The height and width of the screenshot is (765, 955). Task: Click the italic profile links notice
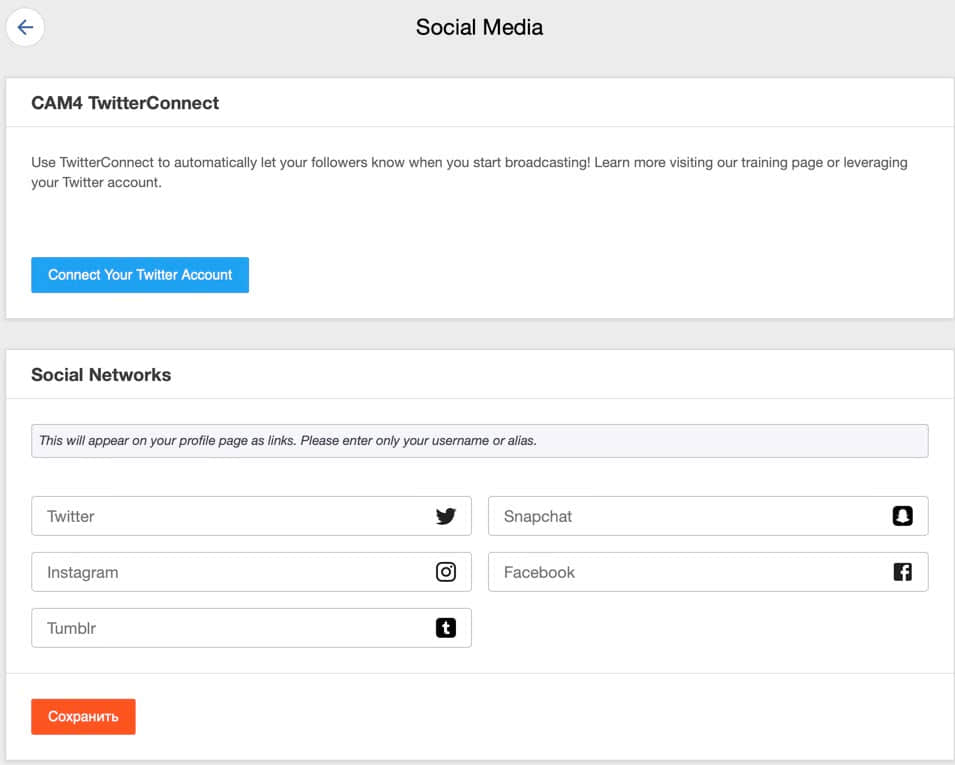tap(288, 441)
